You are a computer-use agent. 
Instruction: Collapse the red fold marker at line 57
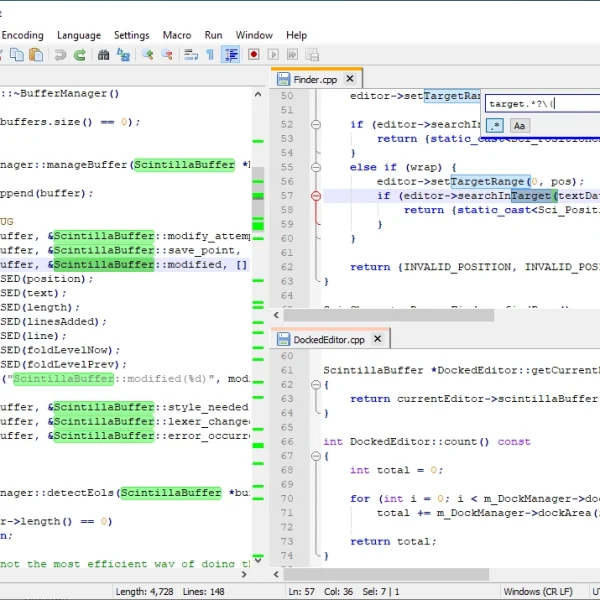[x=316, y=196]
